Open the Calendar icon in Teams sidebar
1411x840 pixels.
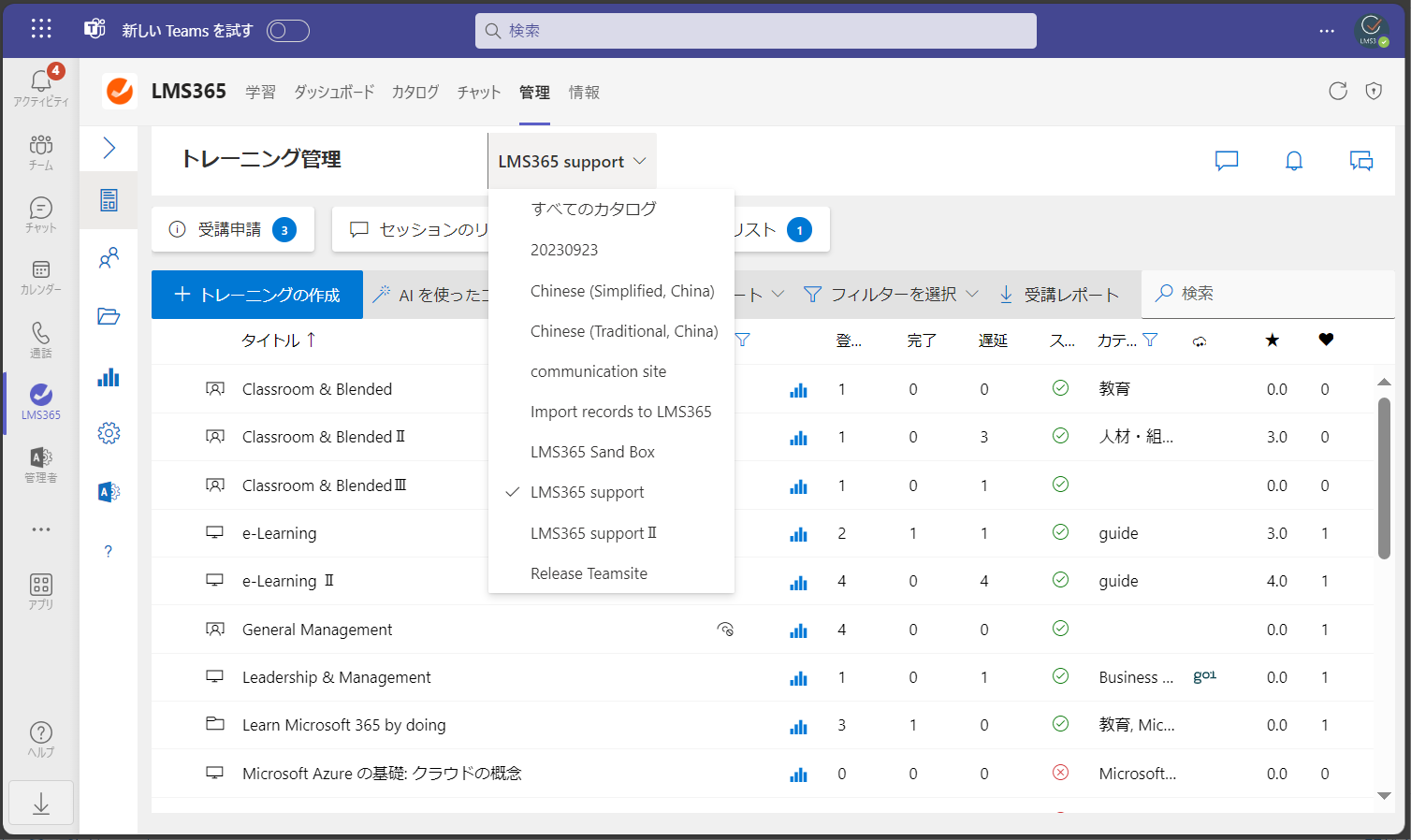41,277
